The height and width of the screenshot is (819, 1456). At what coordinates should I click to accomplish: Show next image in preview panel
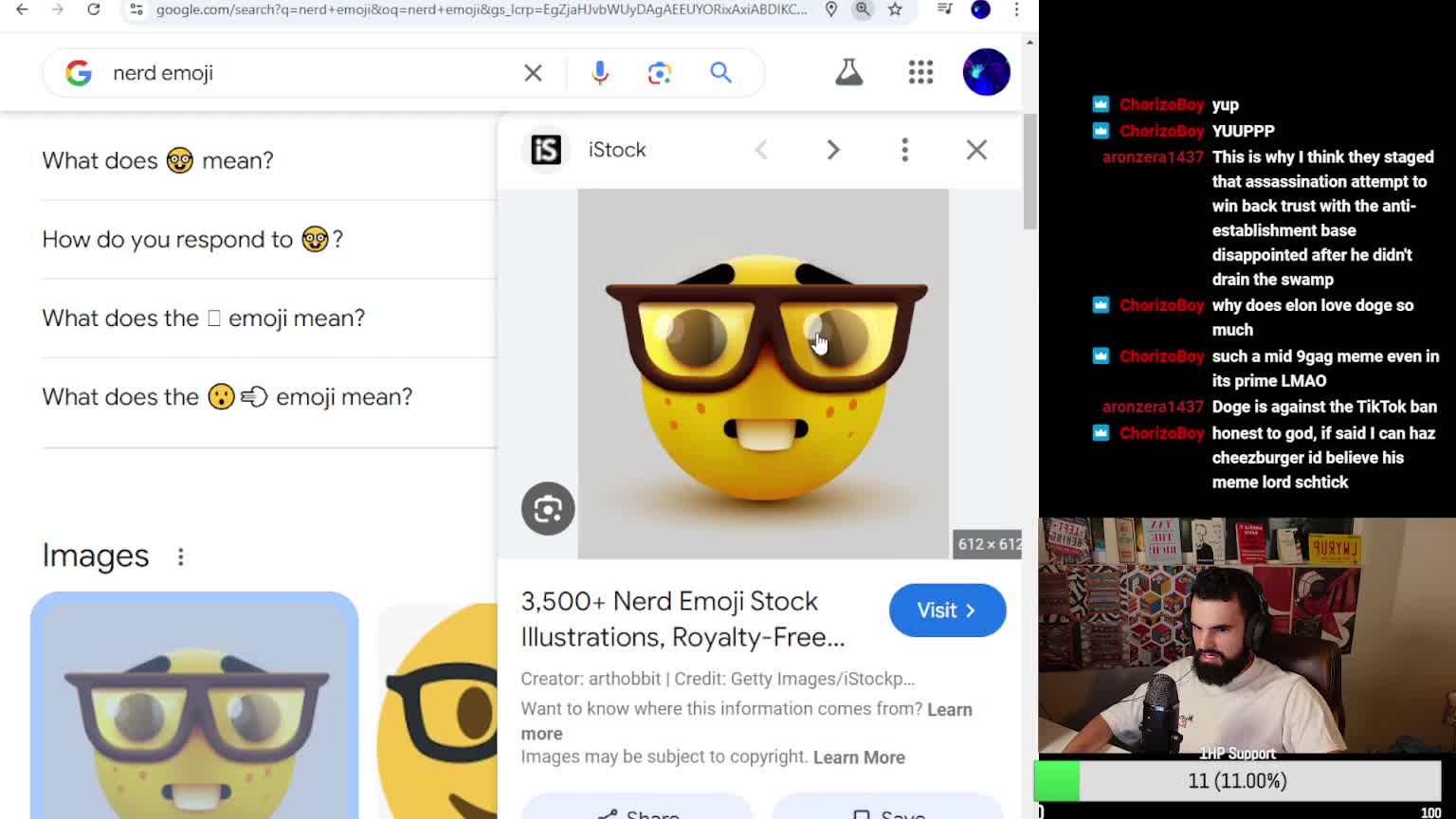click(833, 150)
